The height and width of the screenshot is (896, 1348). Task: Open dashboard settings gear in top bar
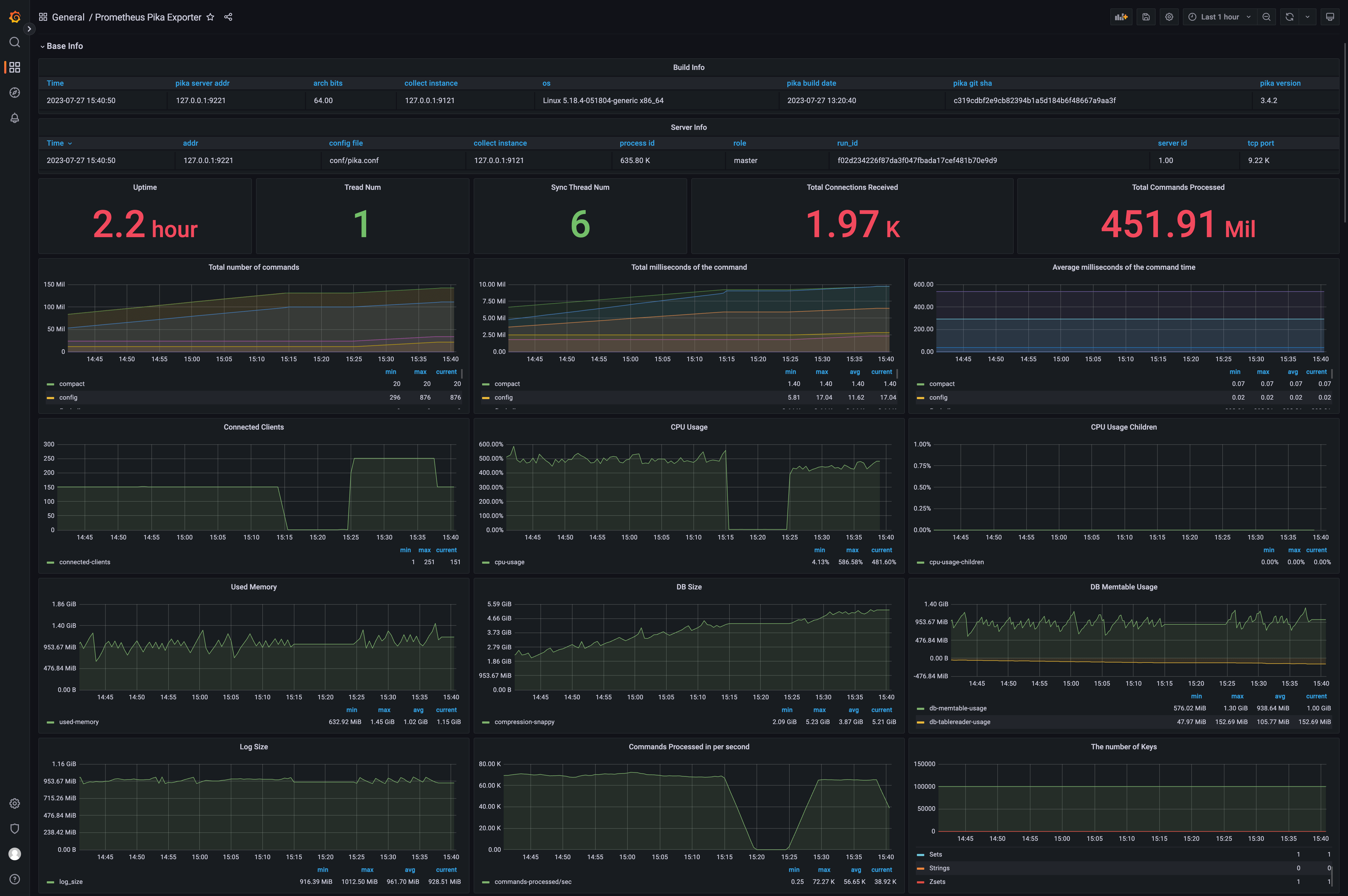(1169, 17)
